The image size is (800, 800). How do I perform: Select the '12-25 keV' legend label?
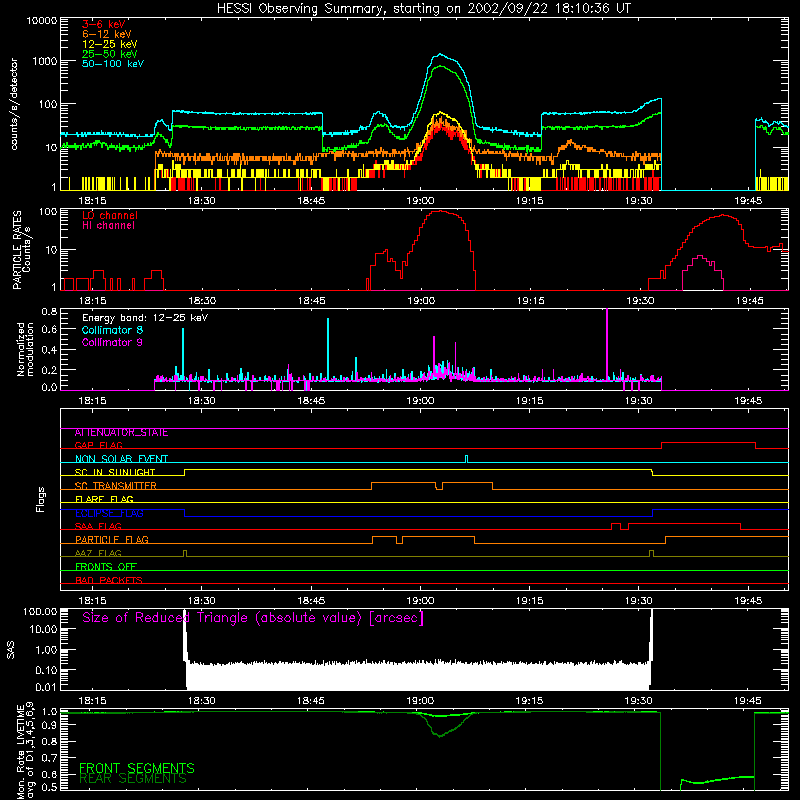[x=110, y=44]
